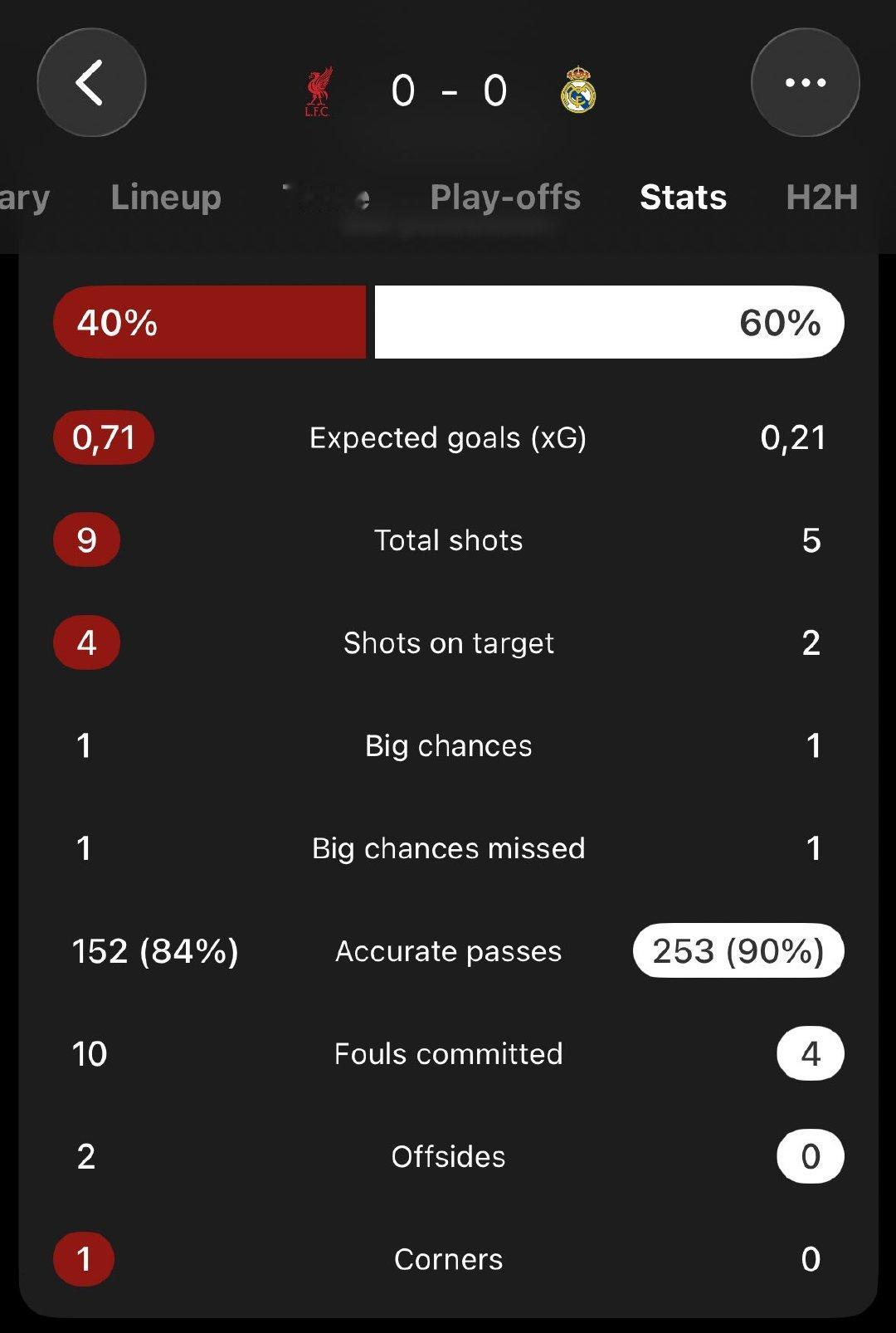Tap the red 40% possession bar
This screenshot has height=1333, width=896.
pyautogui.click(x=210, y=322)
